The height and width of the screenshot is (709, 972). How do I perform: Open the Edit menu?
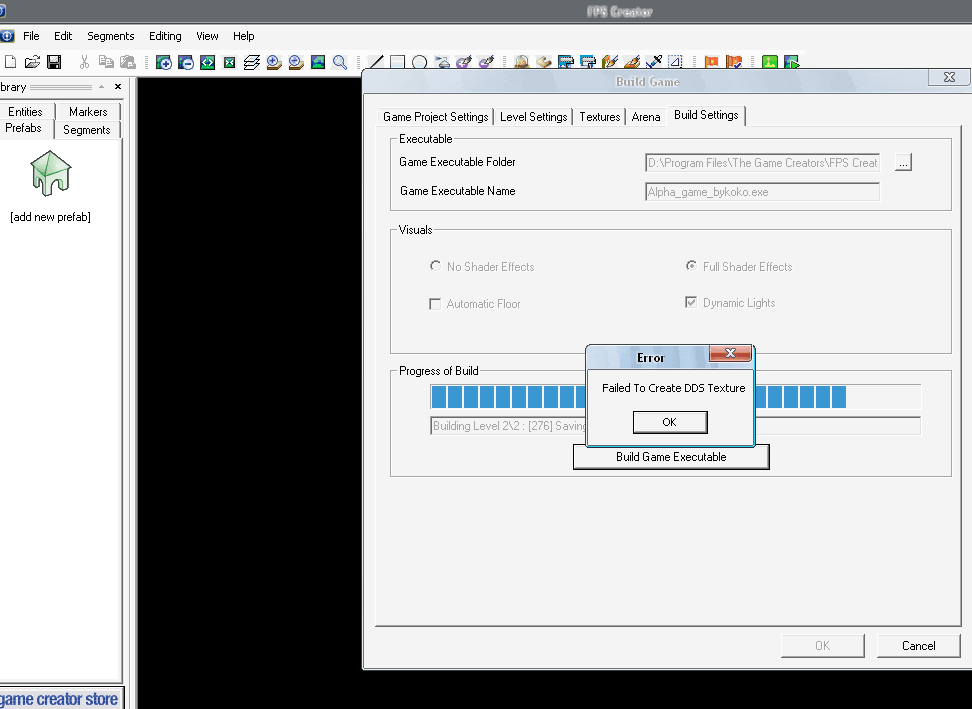point(63,36)
